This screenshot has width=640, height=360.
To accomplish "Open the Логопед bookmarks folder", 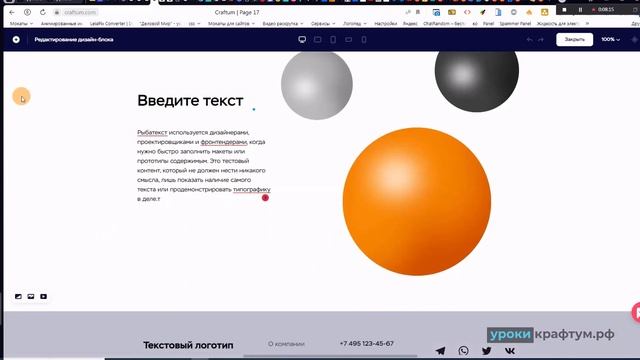I will point(355,24).
